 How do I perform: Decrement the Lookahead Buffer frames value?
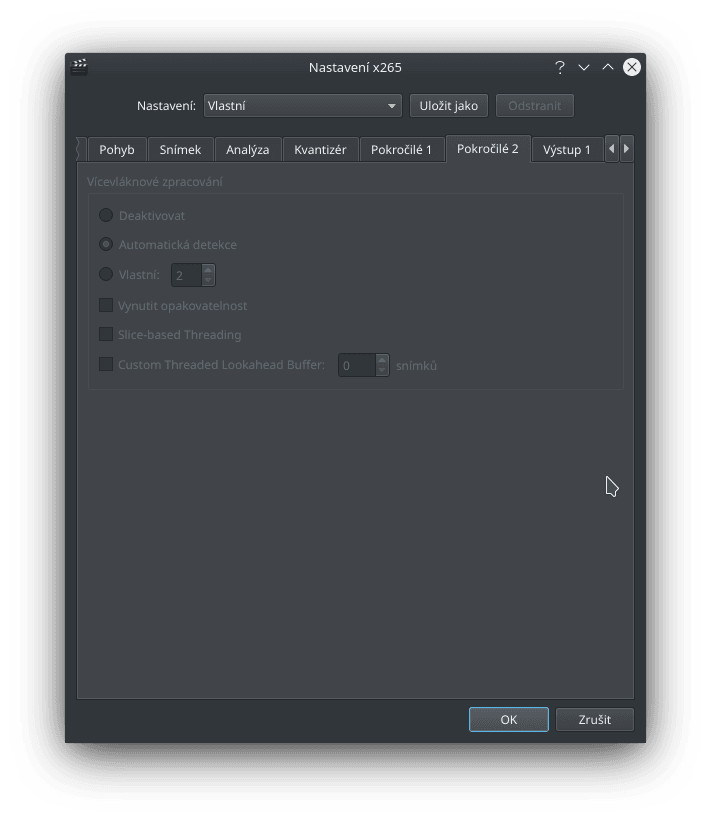point(382,370)
